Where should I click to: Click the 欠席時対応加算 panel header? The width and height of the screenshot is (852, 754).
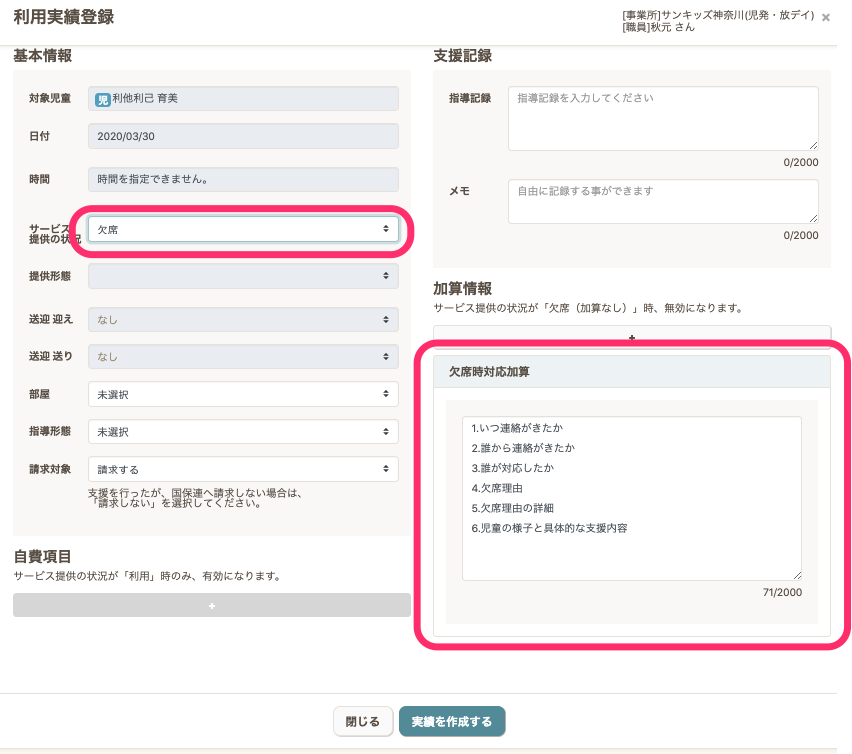631,372
